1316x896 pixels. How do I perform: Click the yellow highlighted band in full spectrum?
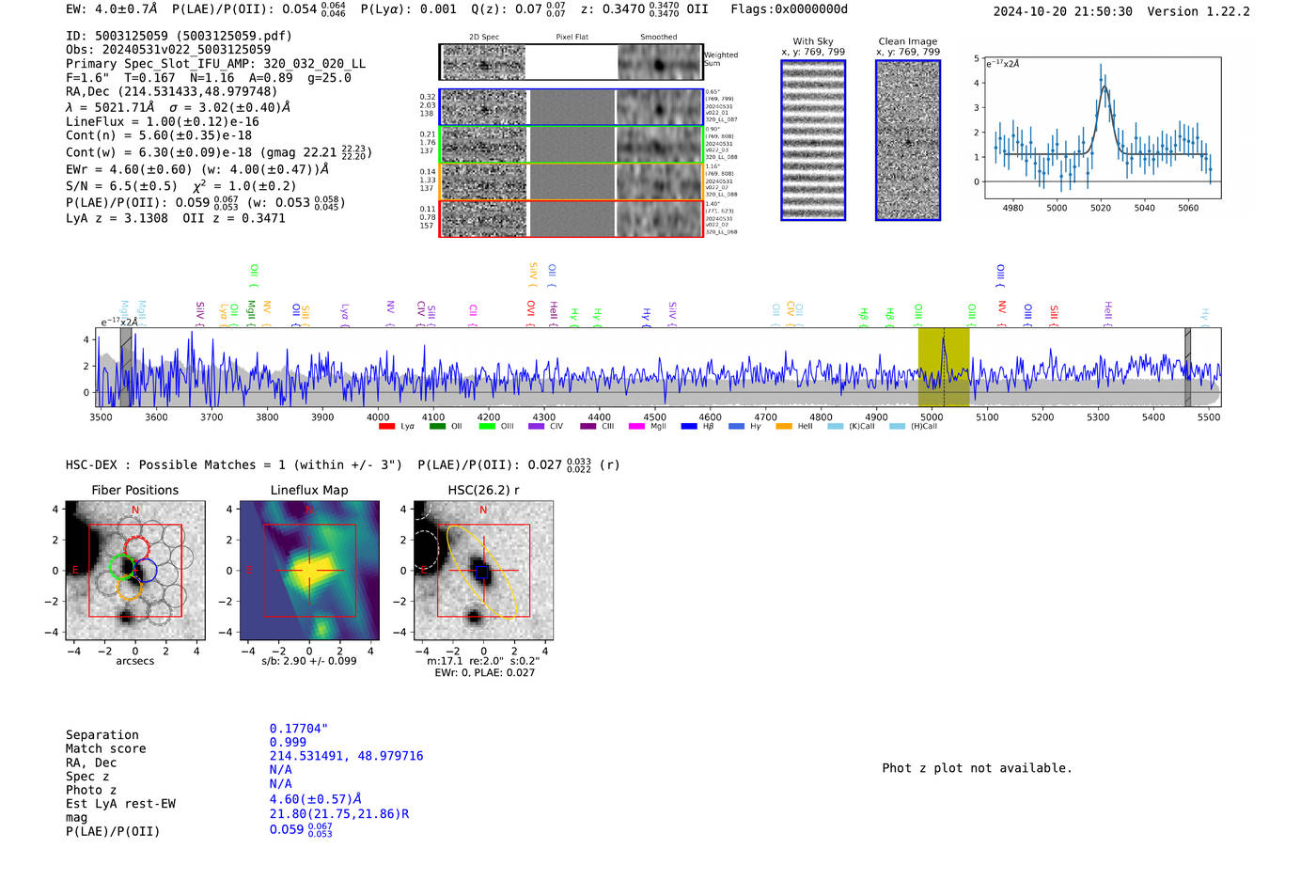tap(943, 368)
